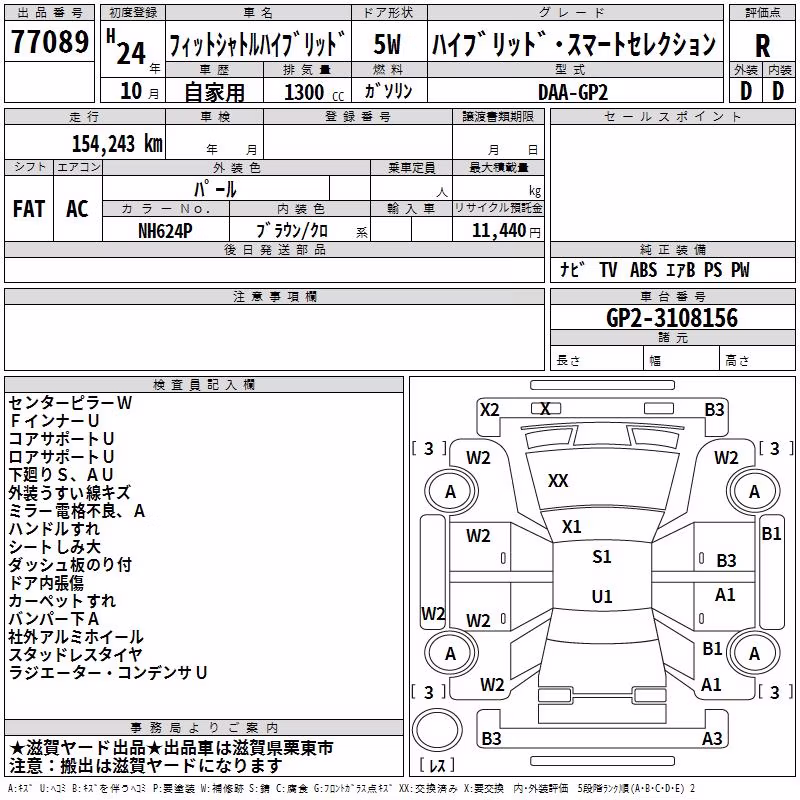Click the D grade under 内装
800x800 pixels.
(x=778, y=91)
